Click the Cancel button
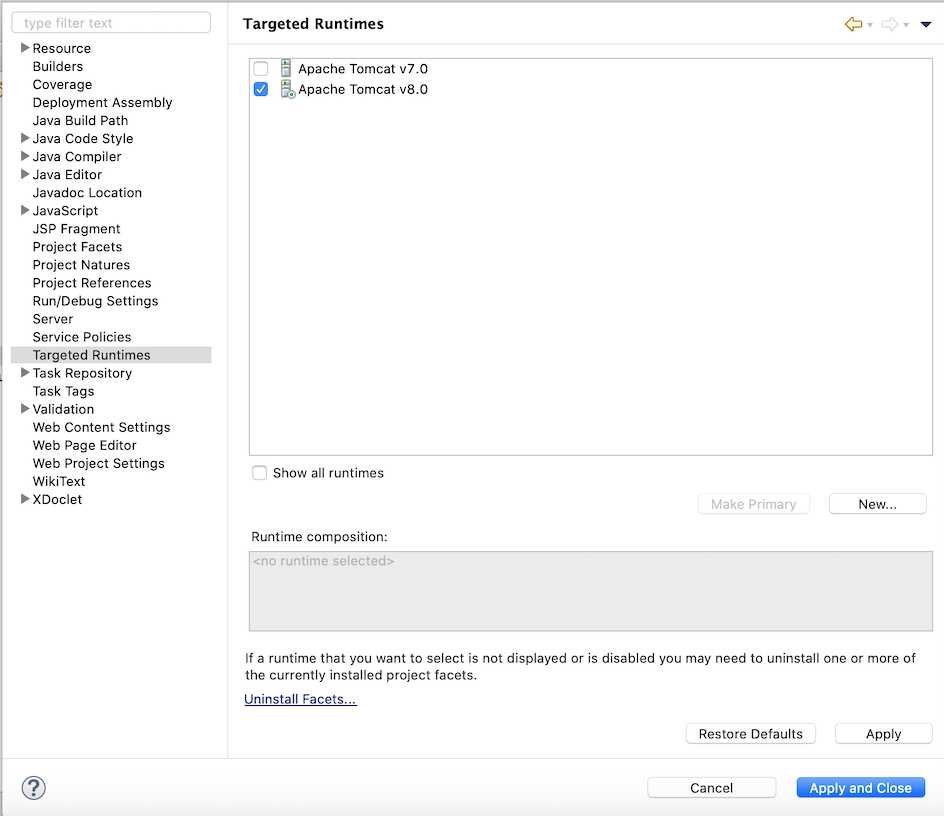This screenshot has width=944, height=816. [x=711, y=788]
